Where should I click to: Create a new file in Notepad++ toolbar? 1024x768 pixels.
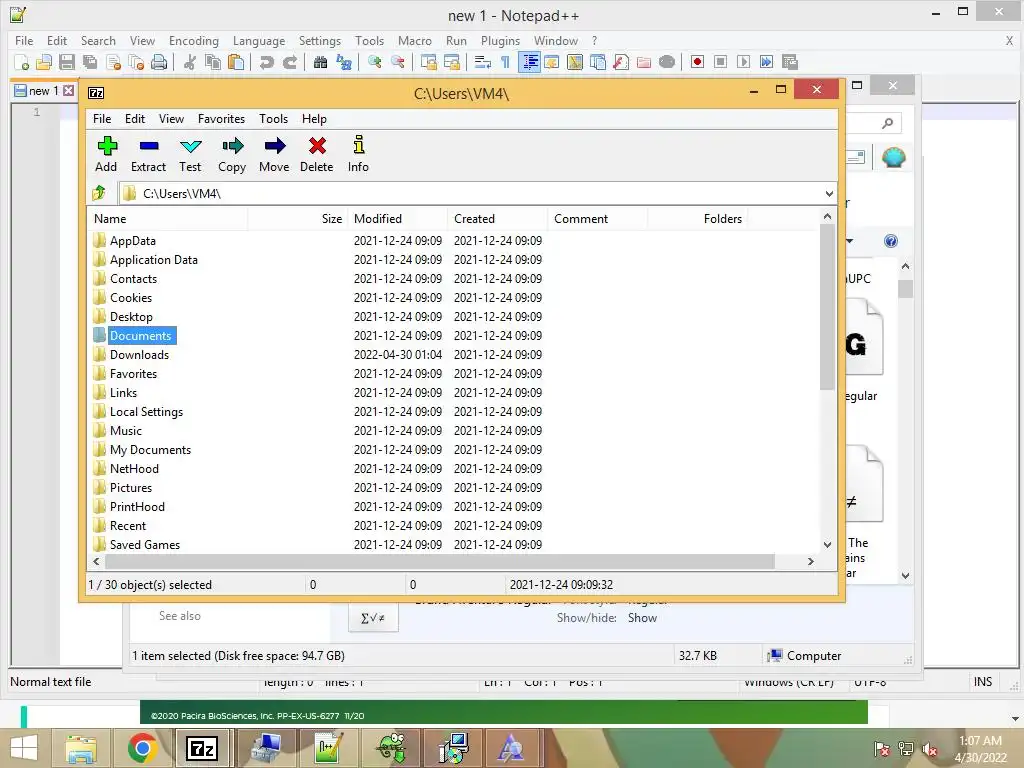pyautogui.click(x=22, y=62)
